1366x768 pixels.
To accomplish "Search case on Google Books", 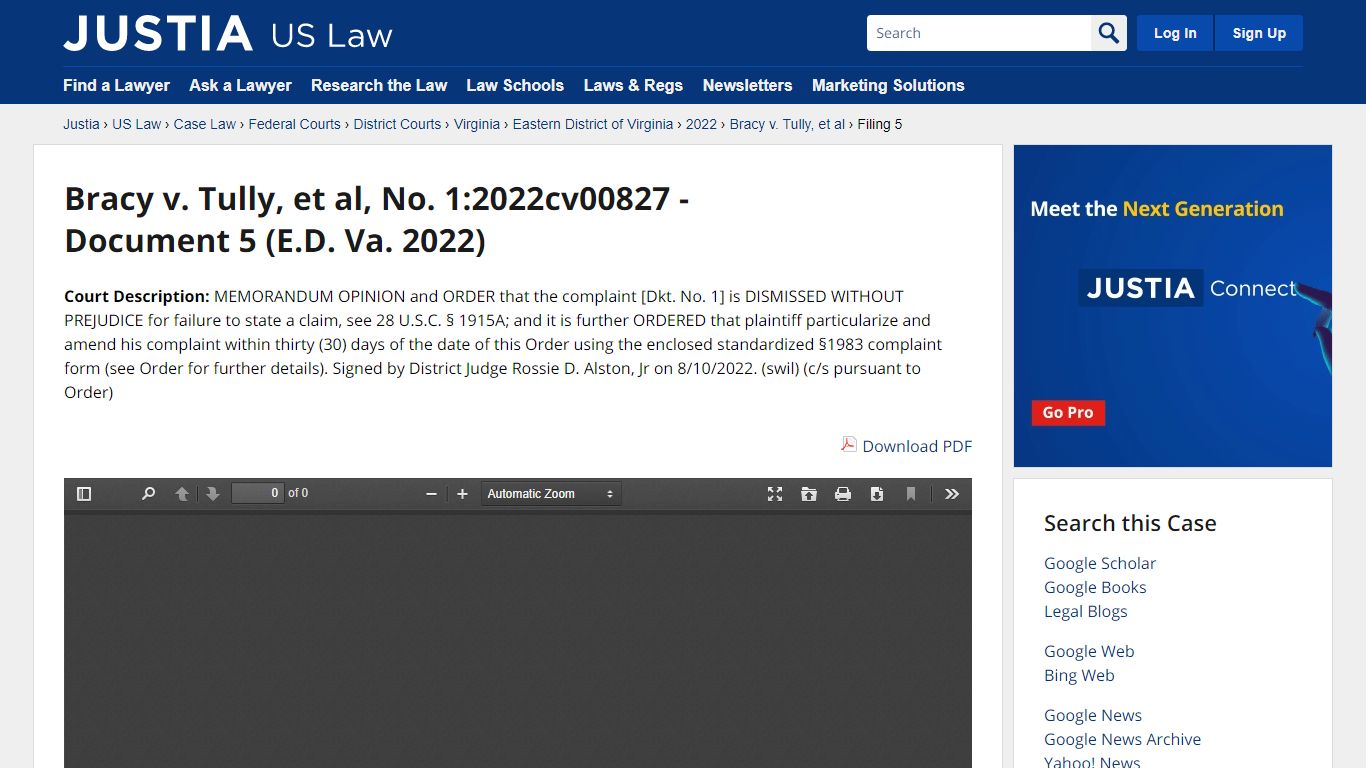I will (x=1095, y=587).
